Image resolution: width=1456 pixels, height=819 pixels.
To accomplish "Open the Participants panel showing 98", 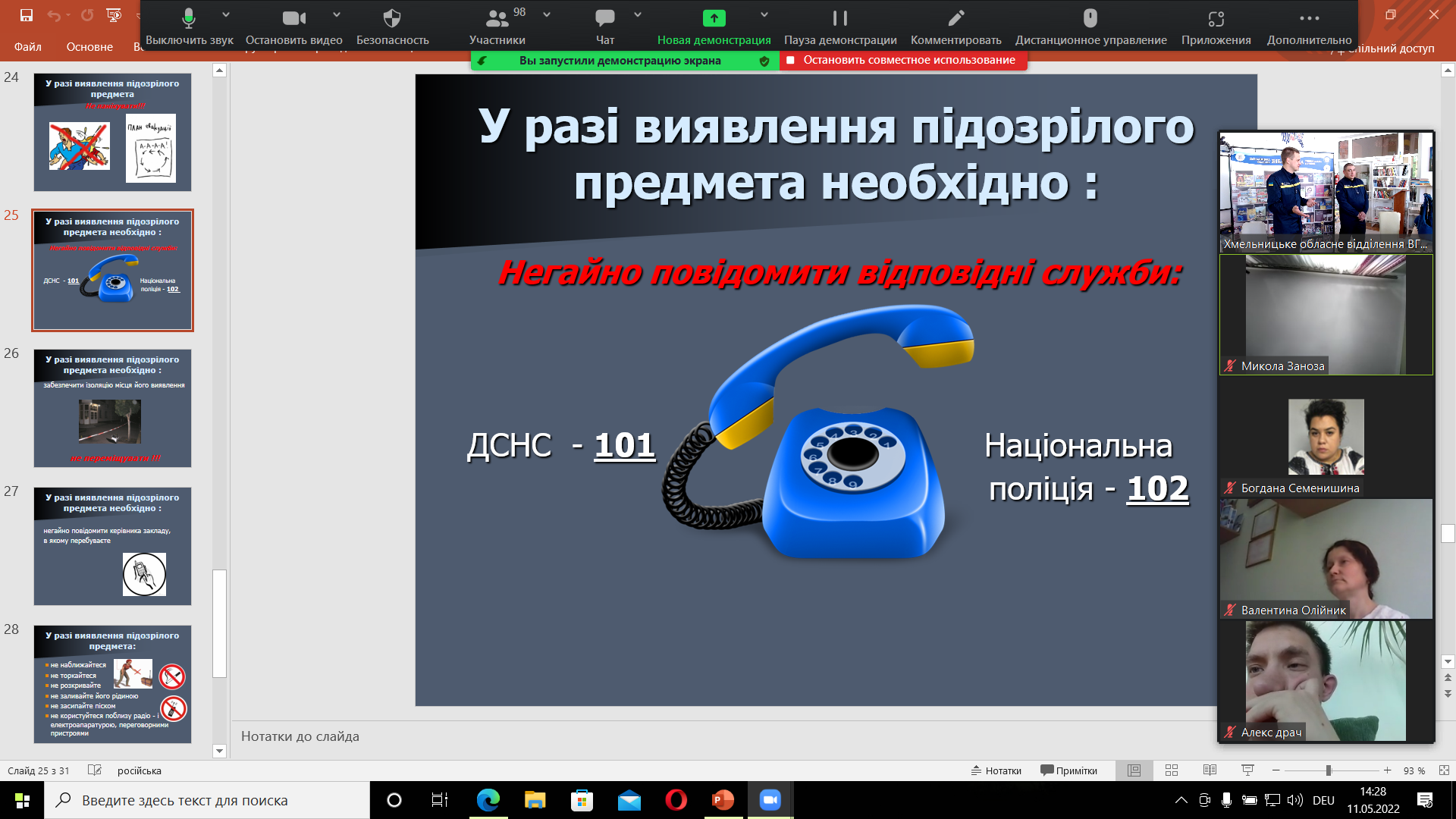I will coord(497,19).
